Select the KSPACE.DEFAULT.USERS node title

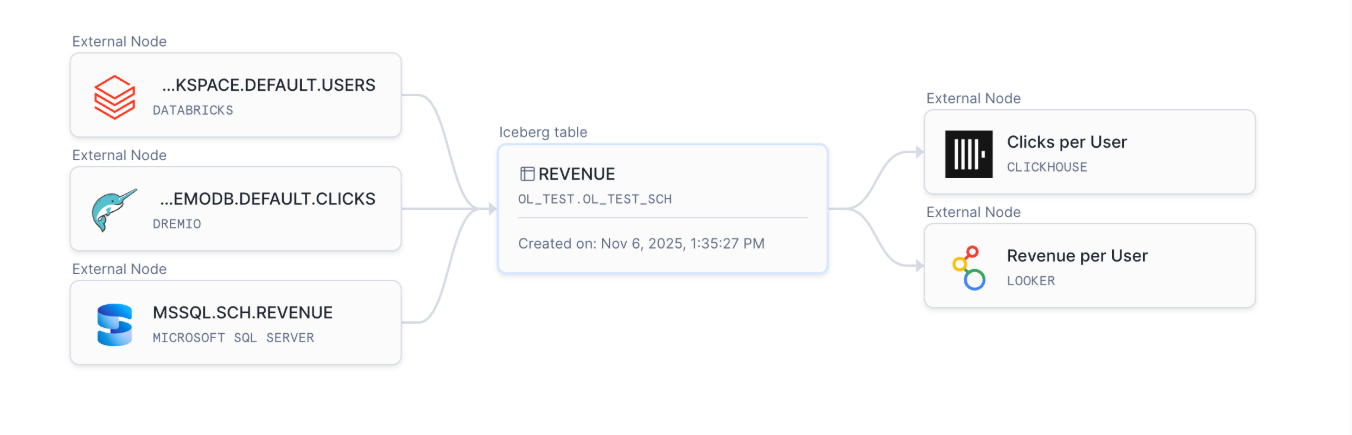(x=268, y=85)
